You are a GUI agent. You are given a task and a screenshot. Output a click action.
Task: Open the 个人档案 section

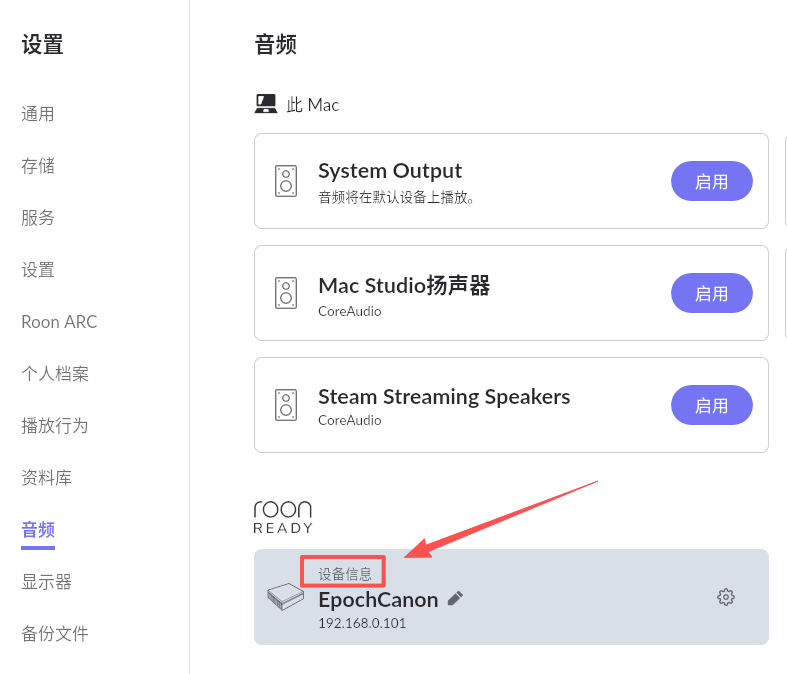click(55, 374)
